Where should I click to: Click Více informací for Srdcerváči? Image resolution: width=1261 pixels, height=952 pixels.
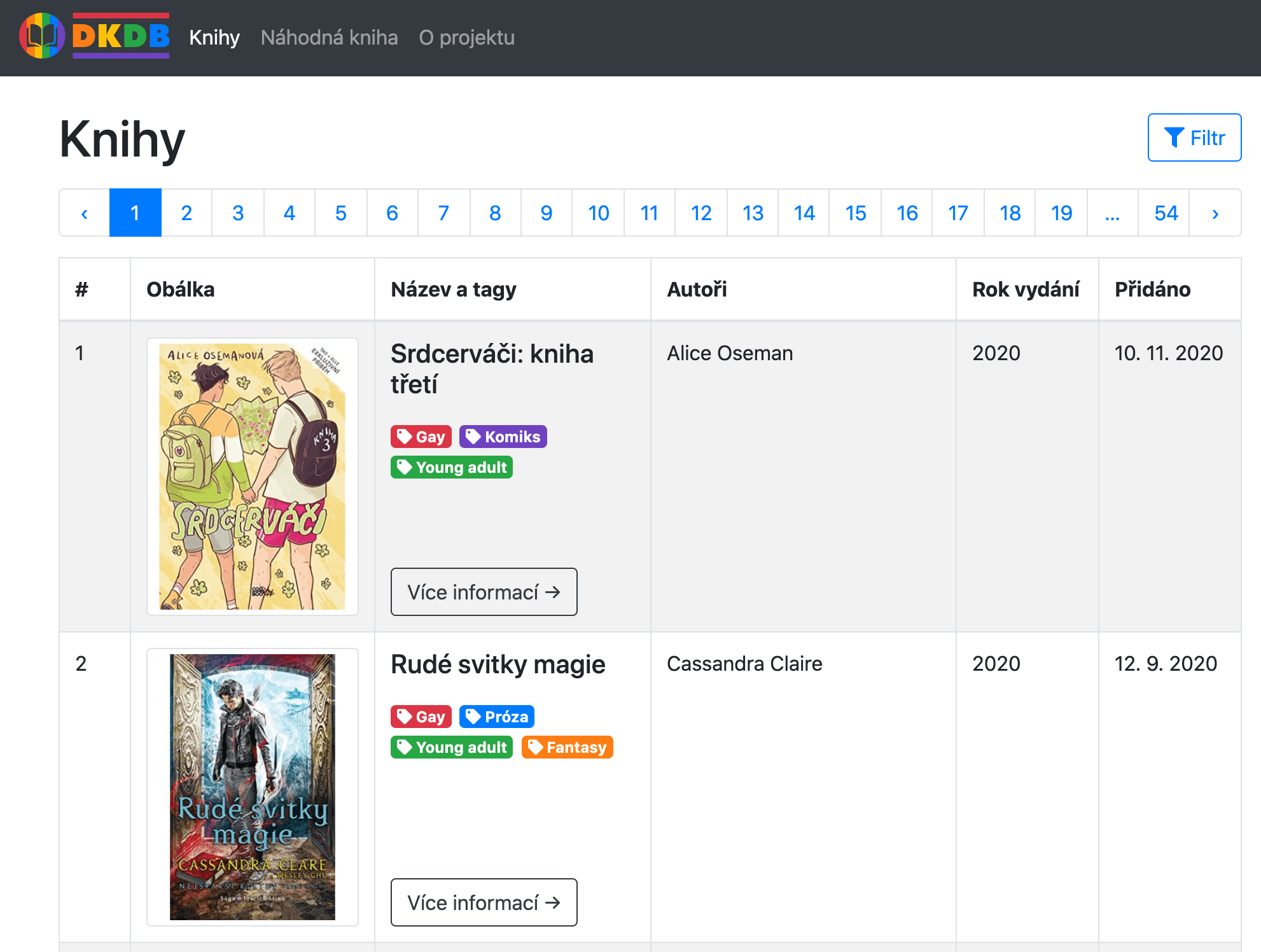(x=484, y=592)
